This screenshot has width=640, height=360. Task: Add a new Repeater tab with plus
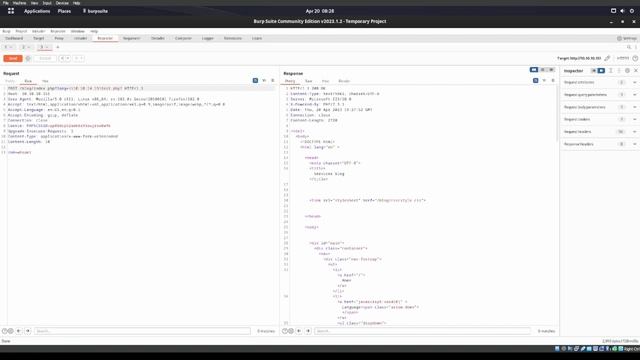[58, 47]
